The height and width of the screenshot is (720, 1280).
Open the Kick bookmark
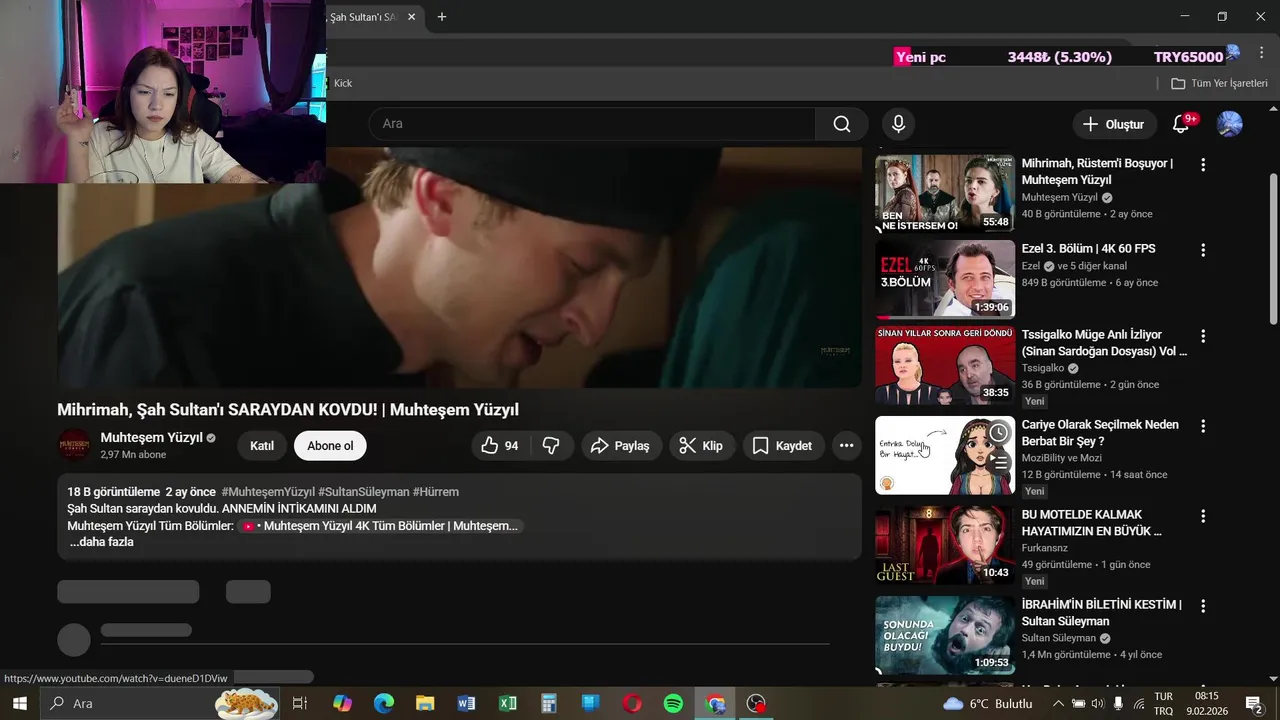[343, 83]
